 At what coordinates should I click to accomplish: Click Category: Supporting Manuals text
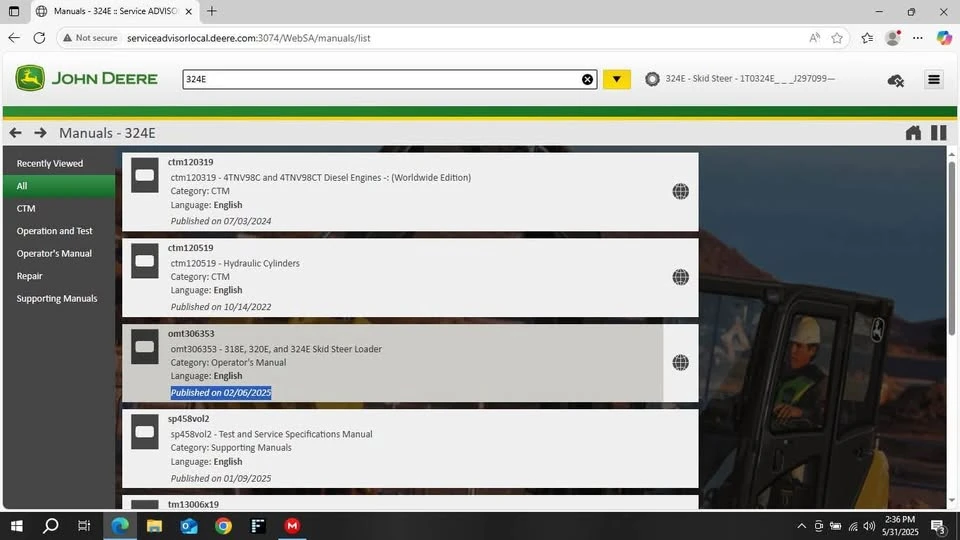click(231, 448)
